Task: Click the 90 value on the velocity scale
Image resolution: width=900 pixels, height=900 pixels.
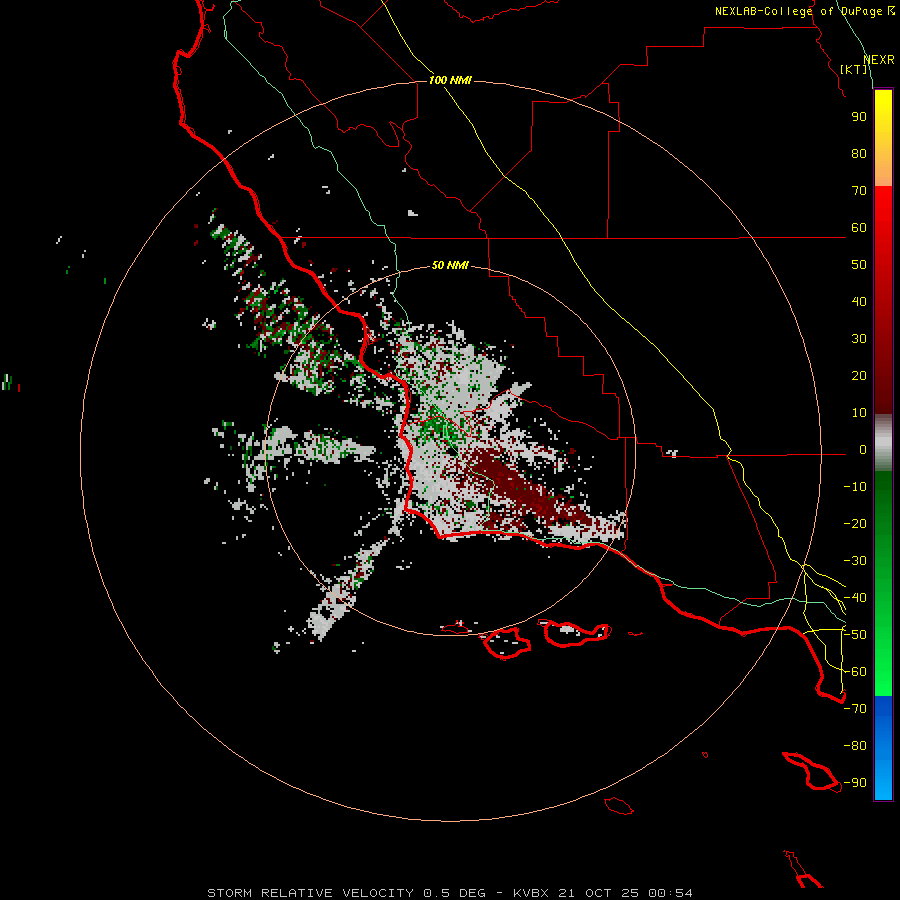Action: (x=859, y=117)
